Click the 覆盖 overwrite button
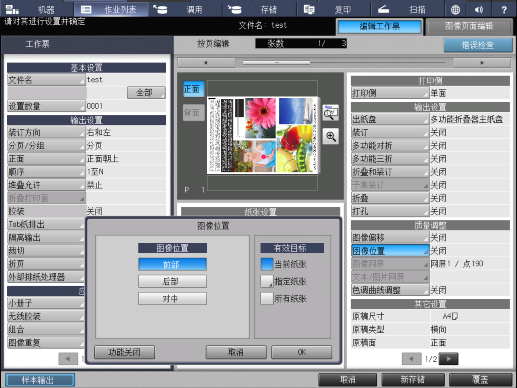Image resolution: width=517 pixels, height=388 pixels. [x=481, y=380]
